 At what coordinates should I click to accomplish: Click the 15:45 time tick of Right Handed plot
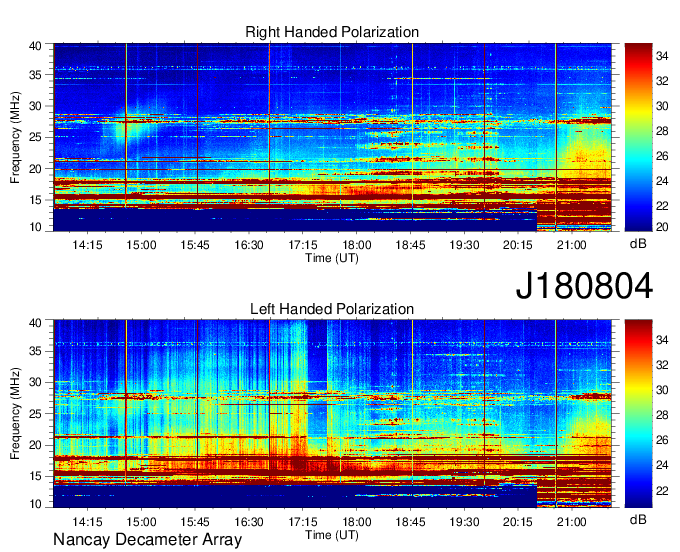[x=195, y=245]
